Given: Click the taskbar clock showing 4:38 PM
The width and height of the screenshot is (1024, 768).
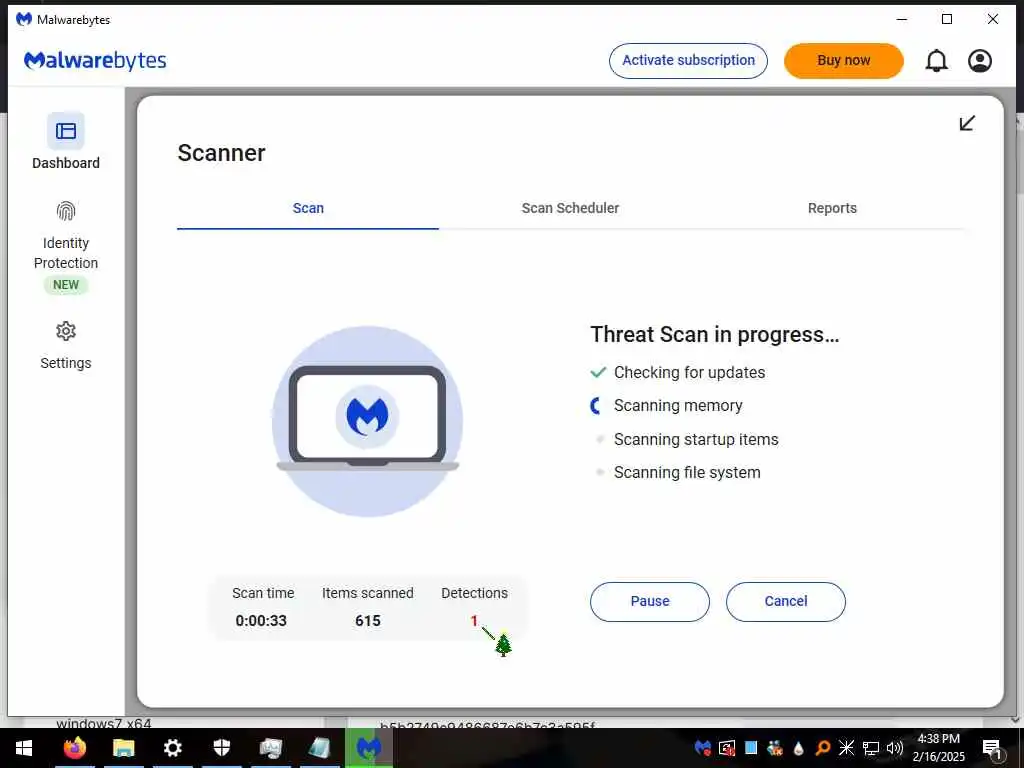Looking at the screenshot, I should (938, 748).
